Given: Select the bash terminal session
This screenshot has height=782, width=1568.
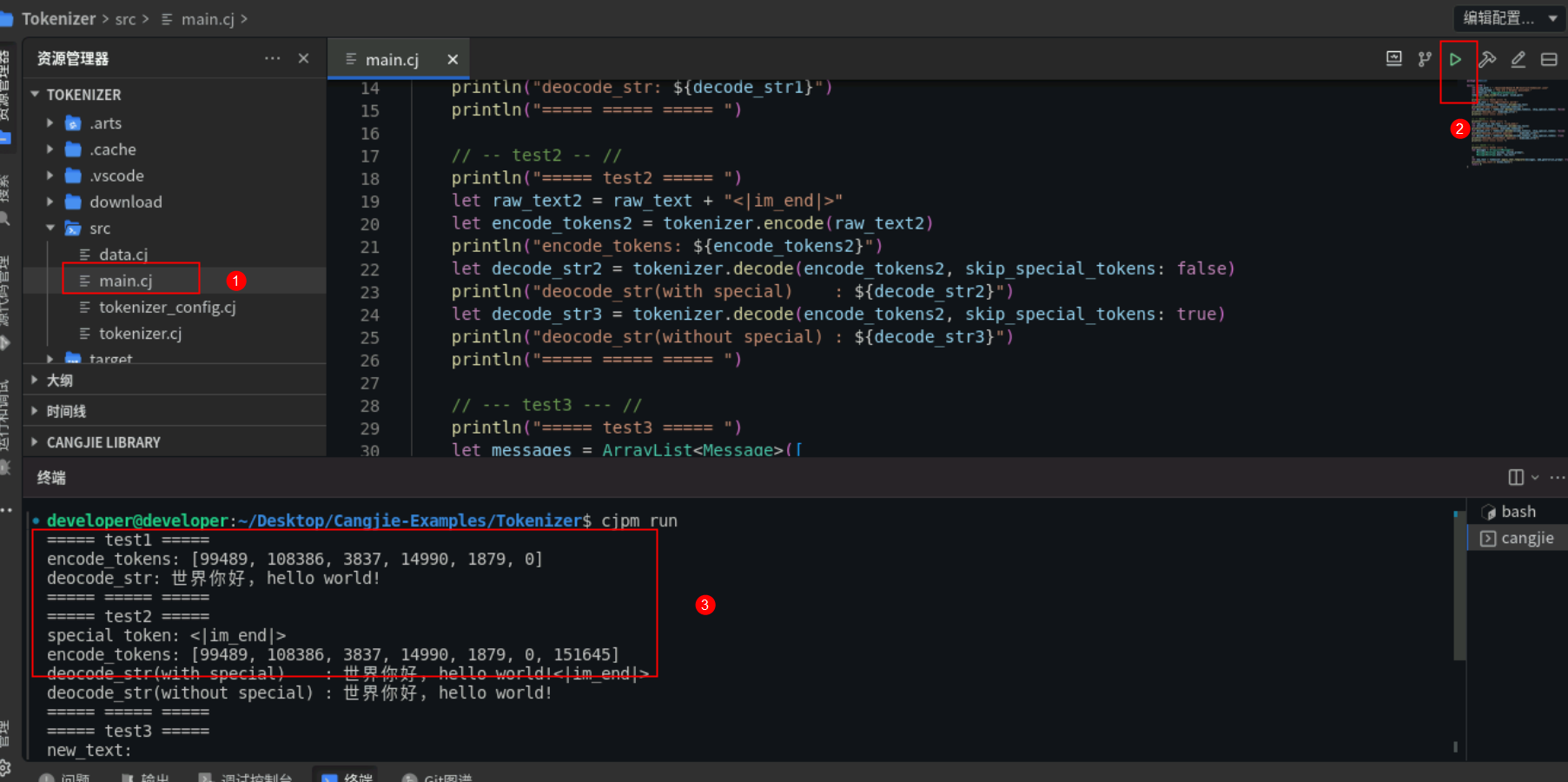Looking at the screenshot, I should click(1518, 512).
